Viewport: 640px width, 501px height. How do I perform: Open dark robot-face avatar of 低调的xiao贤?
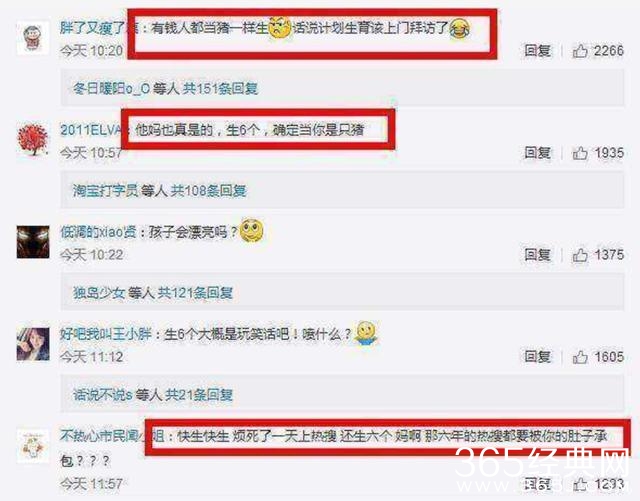coord(33,242)
